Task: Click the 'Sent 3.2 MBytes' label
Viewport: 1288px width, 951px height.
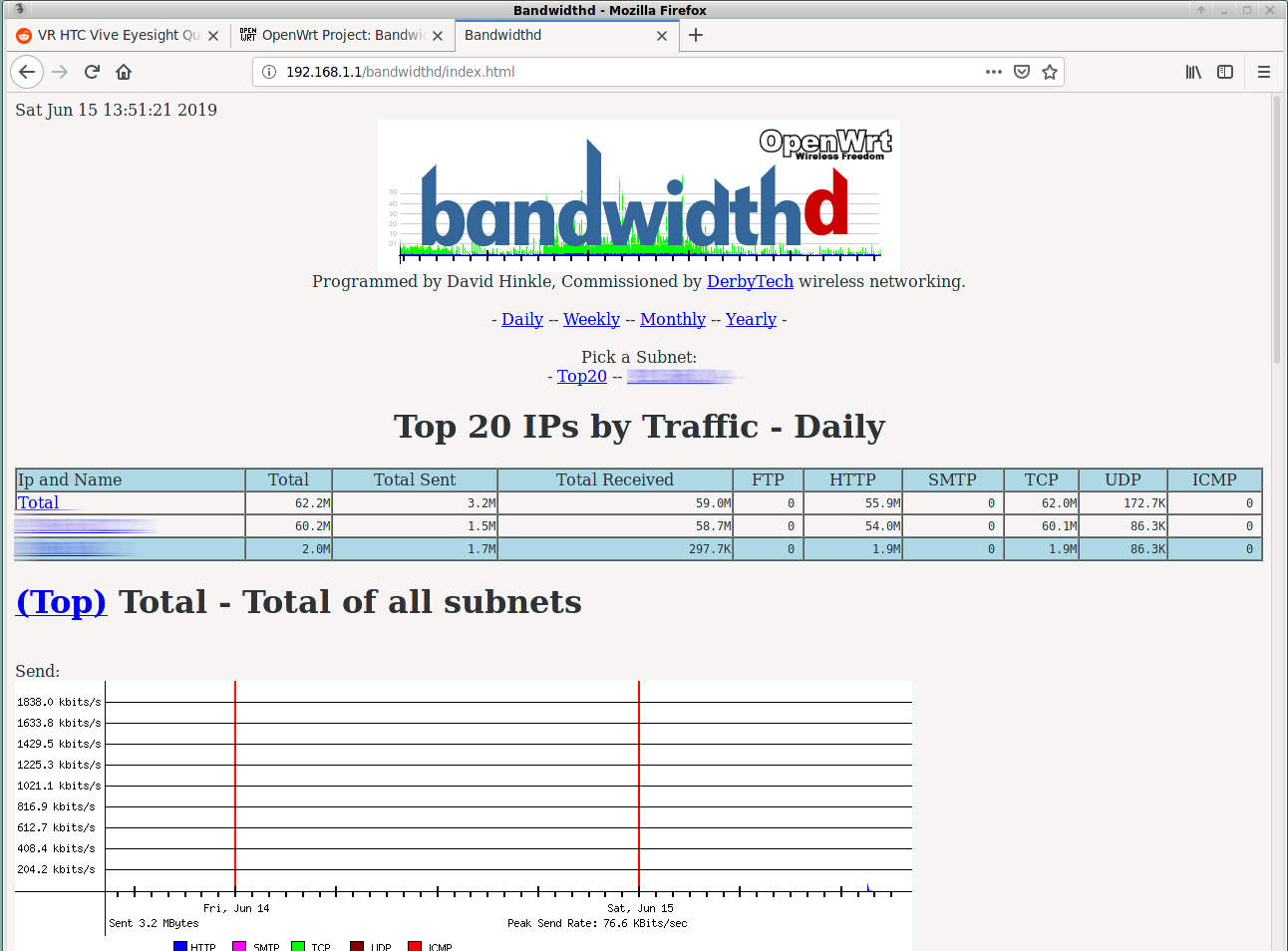Action: coord(154,923)
